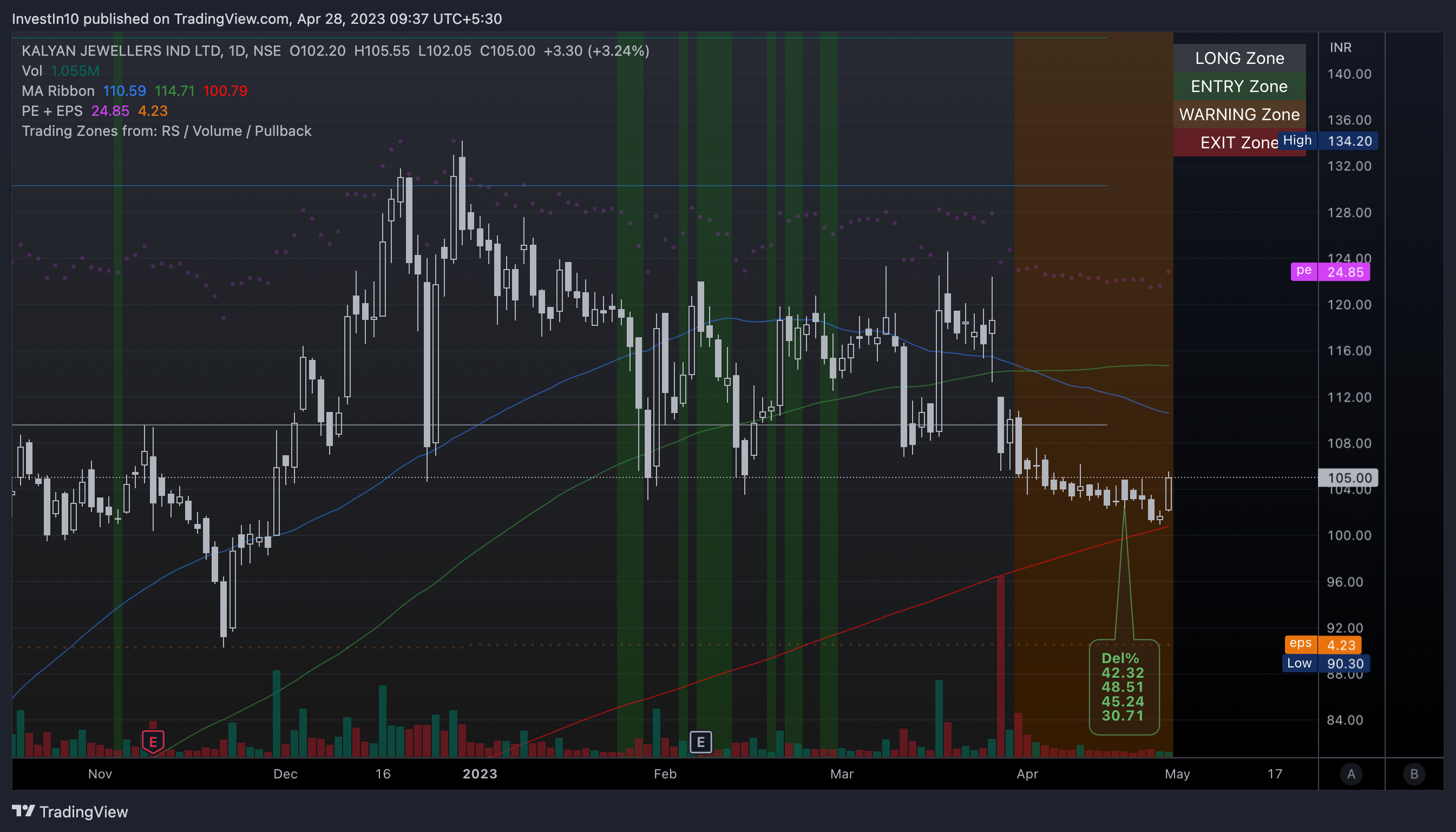This screenshot has height=832, width=1456.
Task: Click the B scale button
Action: tap(1414, 774)
